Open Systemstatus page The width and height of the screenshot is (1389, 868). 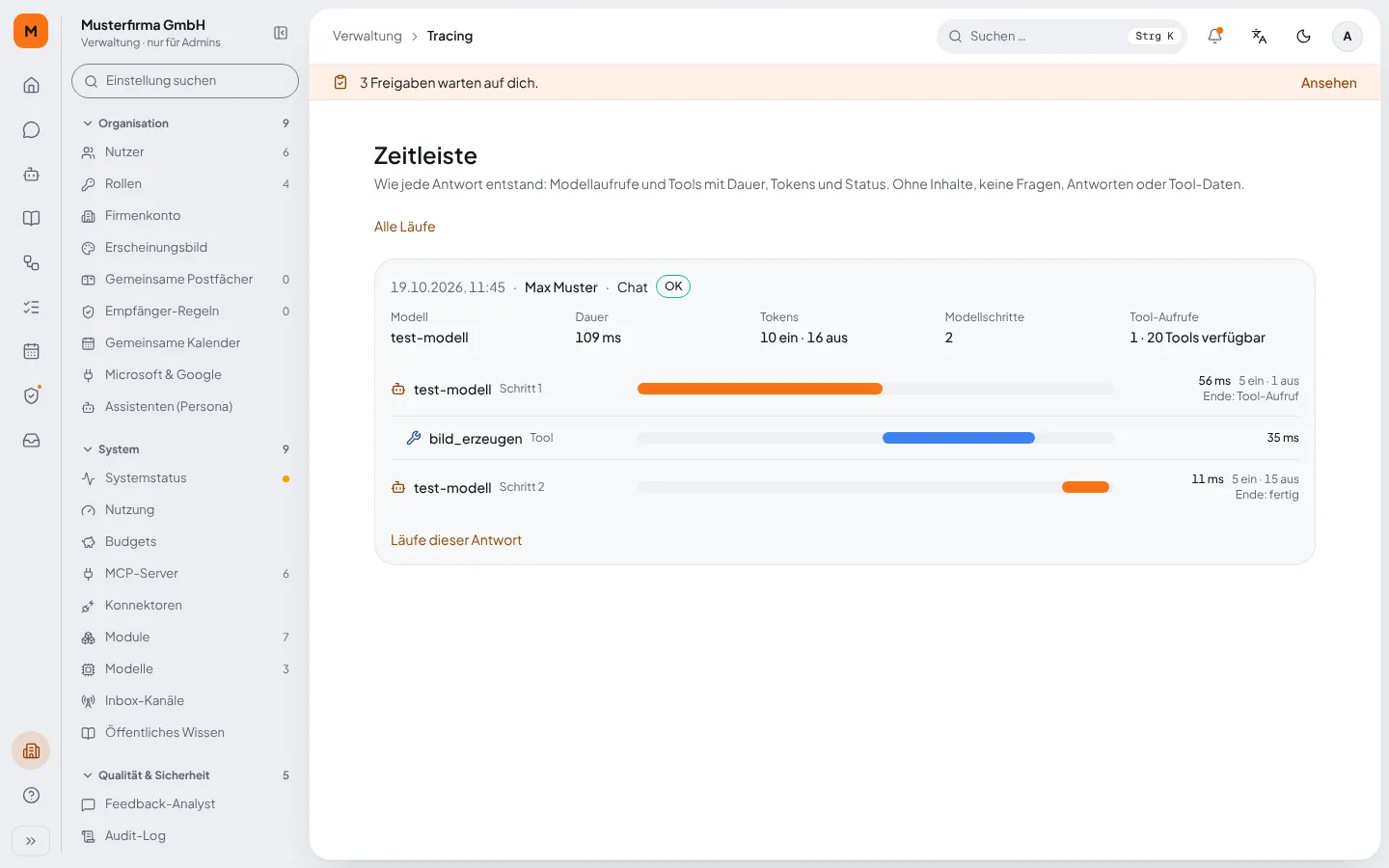tap(185, 478)
